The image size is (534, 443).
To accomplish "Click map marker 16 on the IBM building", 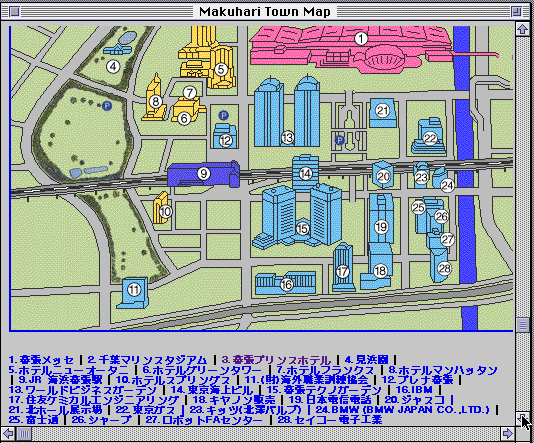I will tap(286, 285).
